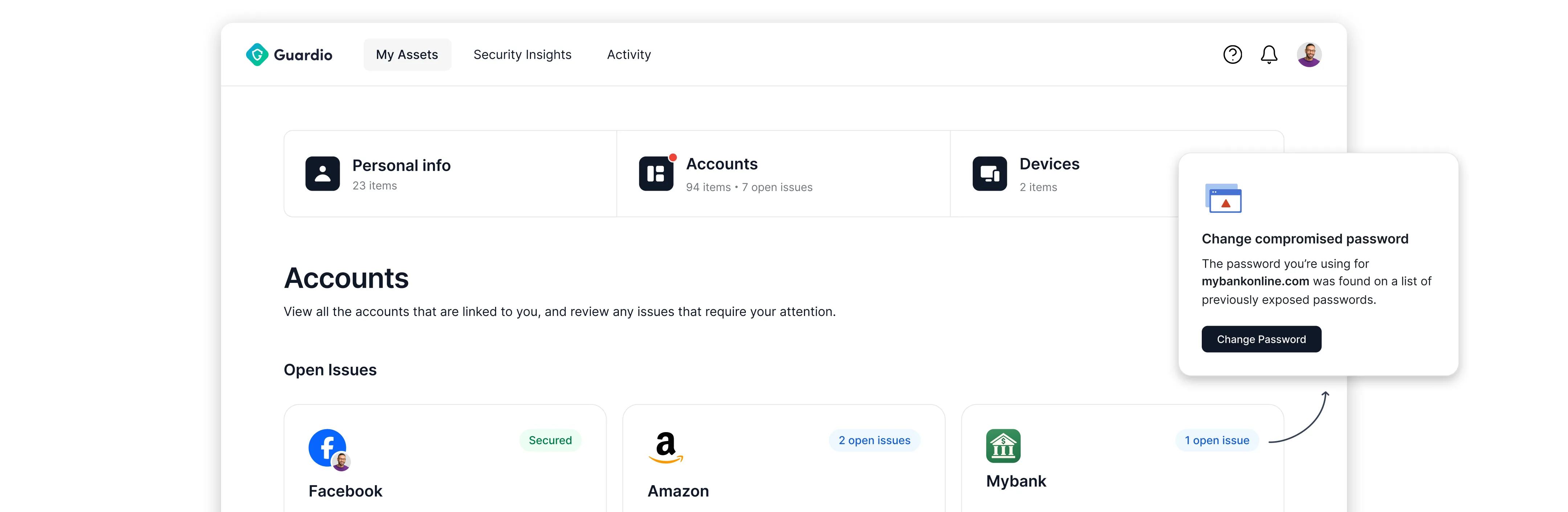This screenshot has width=1568, height=512.
Task: Click the '2 open issues' badge
Action: pos(874,440)
